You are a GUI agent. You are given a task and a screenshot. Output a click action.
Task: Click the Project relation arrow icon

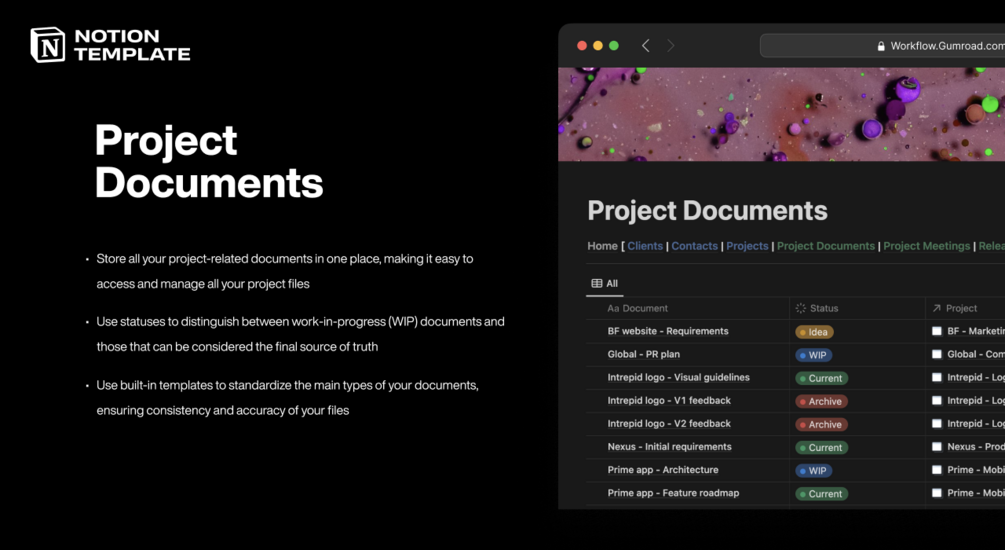tap(936, 308)
